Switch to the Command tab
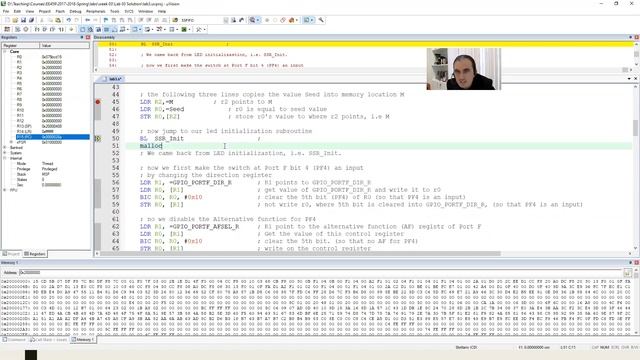 pyautogui.click(x=14, y=340)
